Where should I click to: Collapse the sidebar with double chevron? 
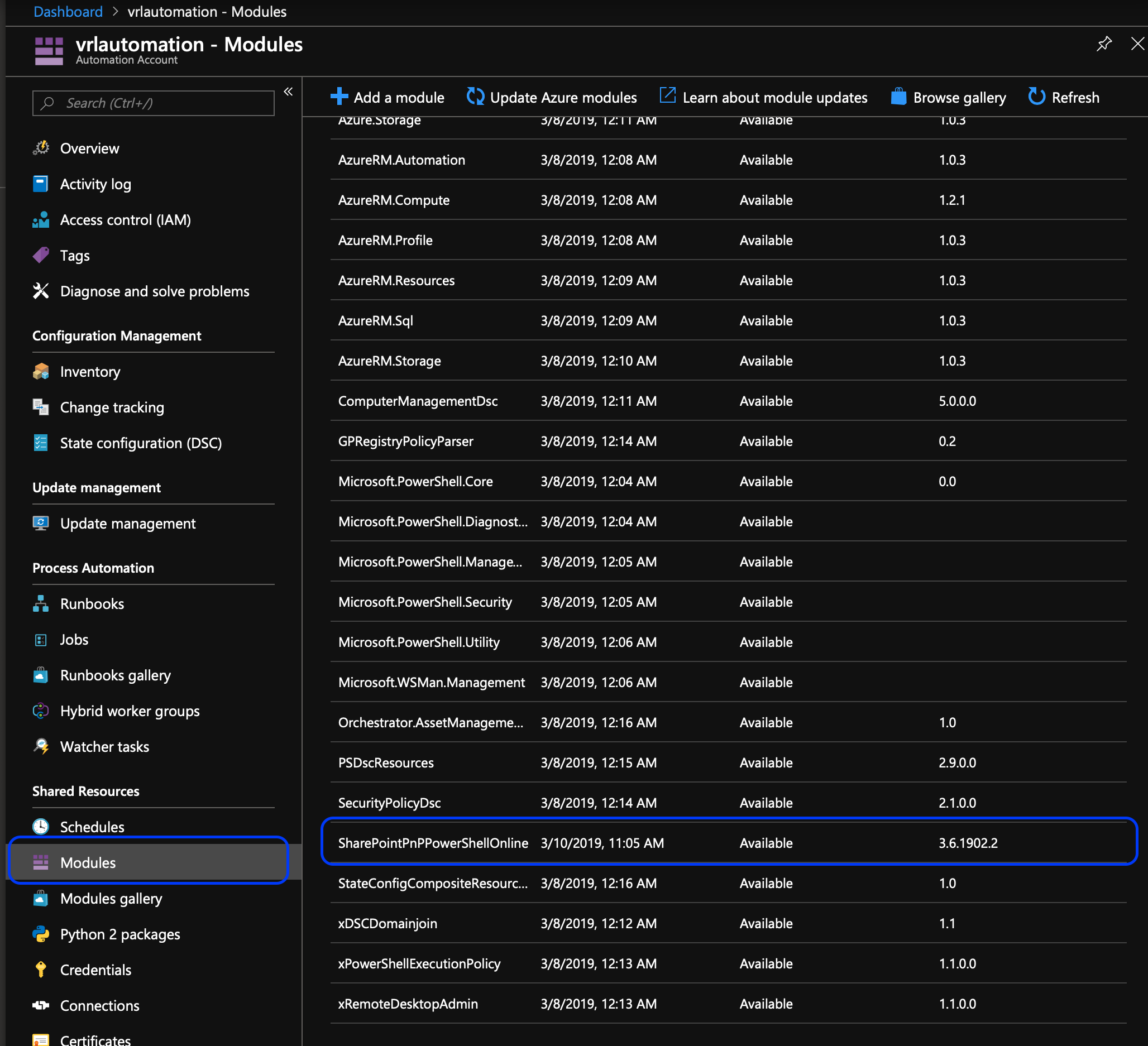(288, 92)
